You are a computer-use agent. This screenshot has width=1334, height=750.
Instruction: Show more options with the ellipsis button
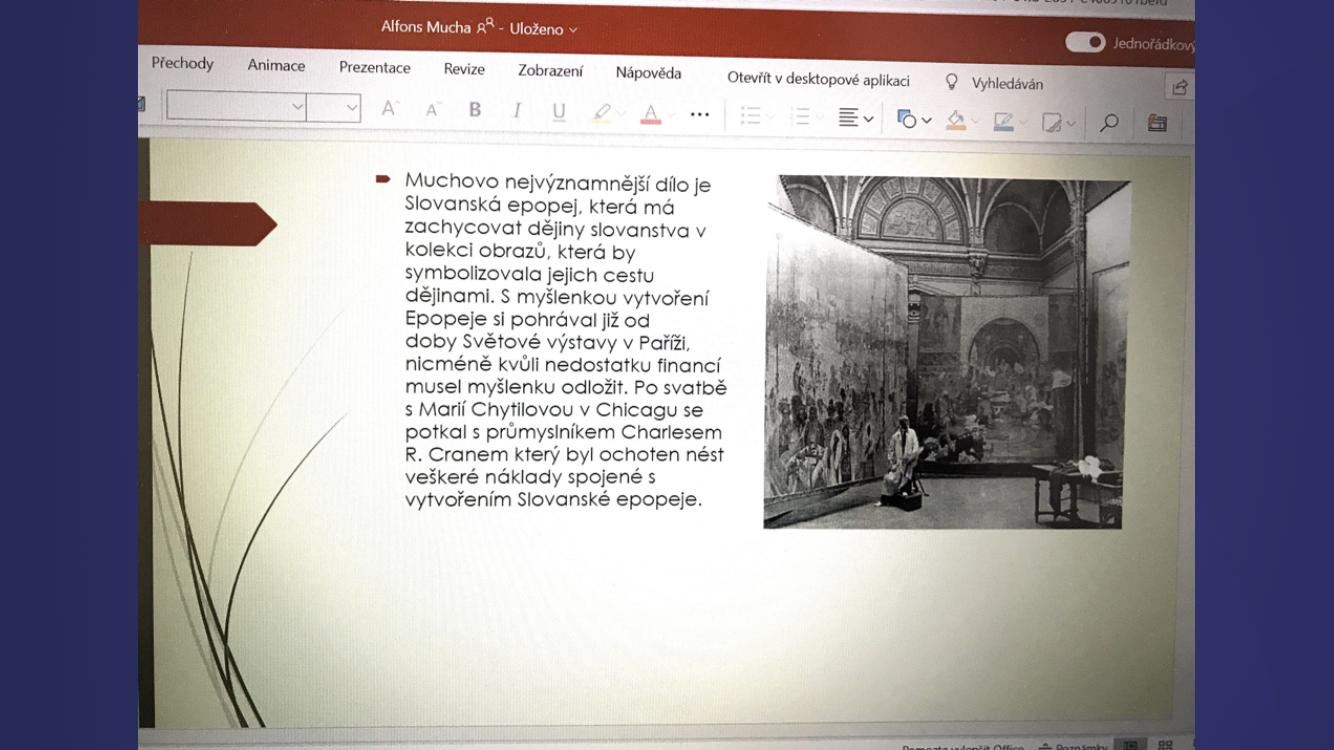click(700, 115)
